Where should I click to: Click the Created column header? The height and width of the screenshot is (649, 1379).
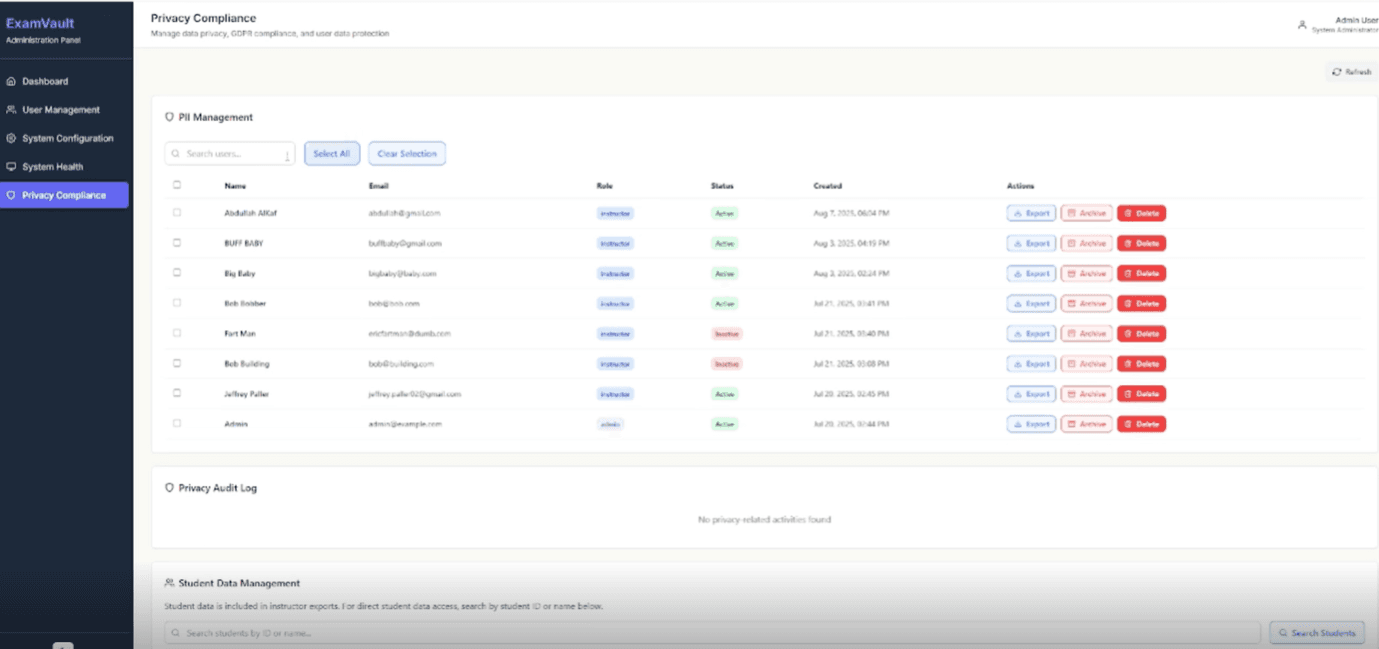828,186
